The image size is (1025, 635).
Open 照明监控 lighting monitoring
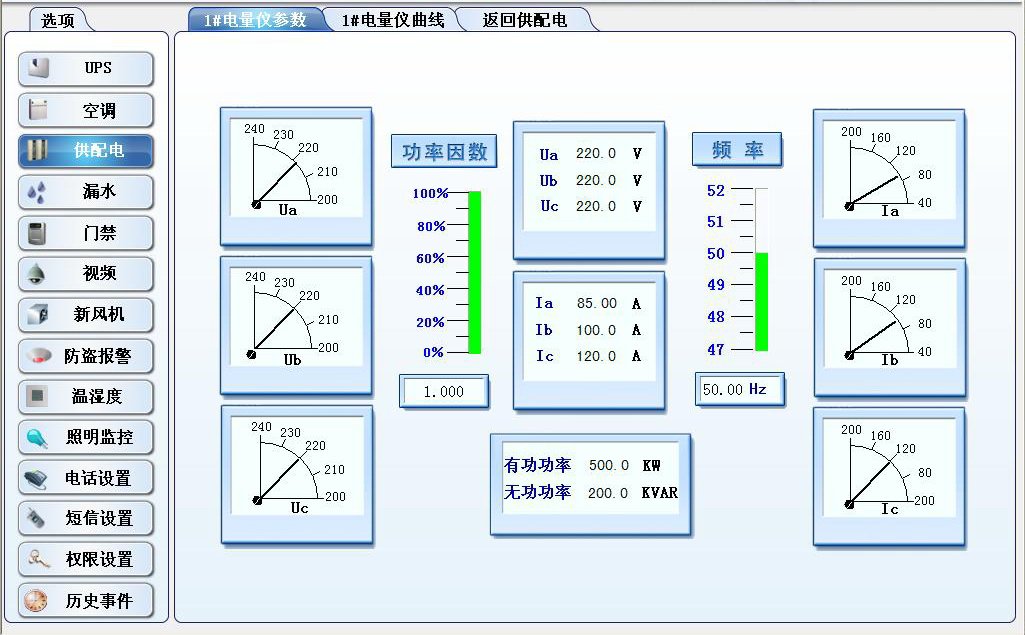86,438
